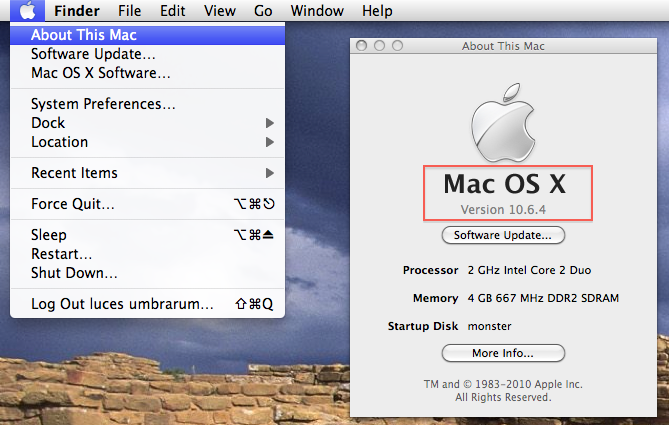669x425 pixels.
Task: Click the Startup Disk label
Action: pyautogui.click(x=423, y=326)
